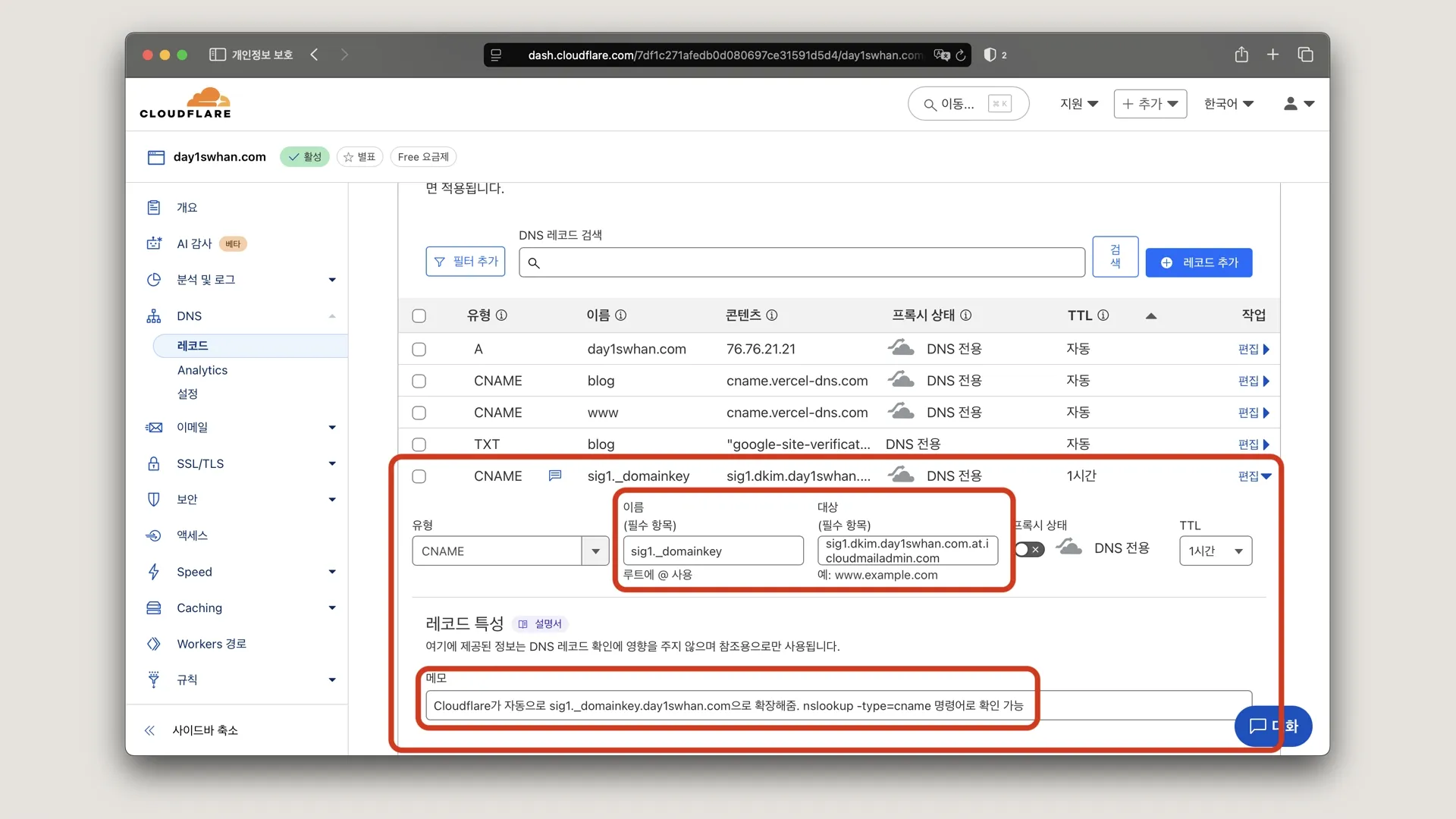Toggle the proxy status switch in edit form
Screen dimensions: 1456x819
1030,550
